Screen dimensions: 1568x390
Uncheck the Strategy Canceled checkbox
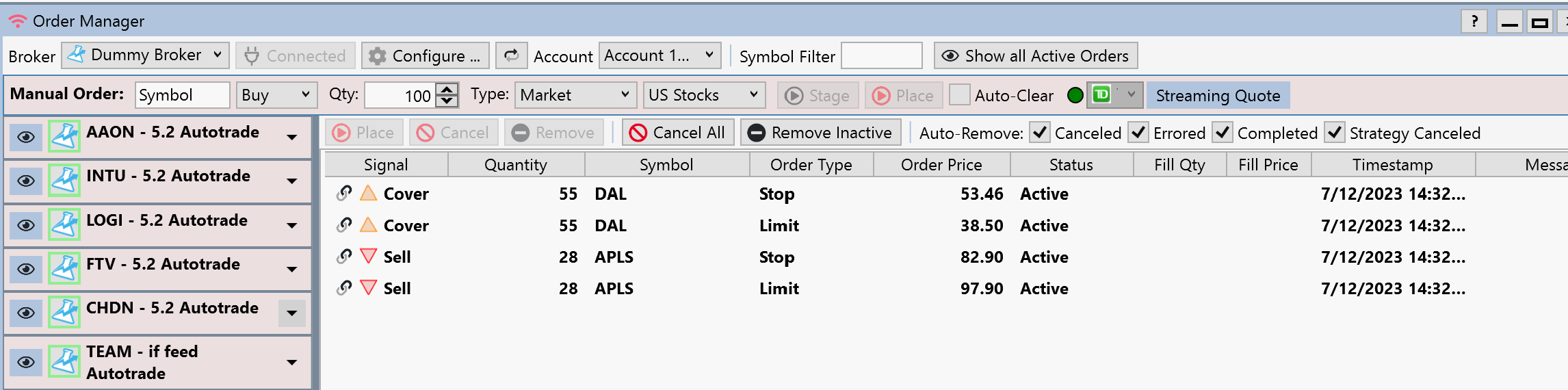click(1335, 133)
